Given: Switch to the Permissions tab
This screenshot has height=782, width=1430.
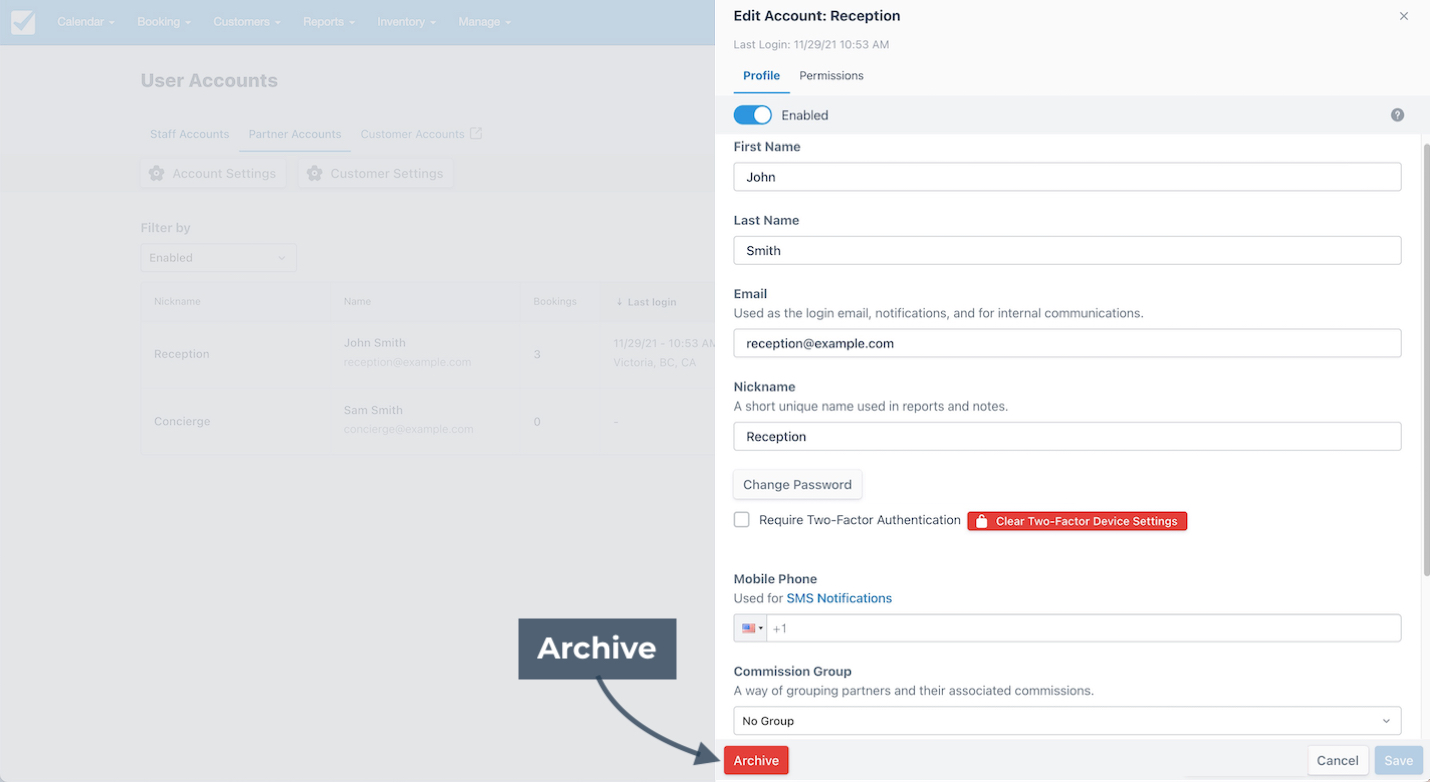Looking at the screenshot, I should point(831,76).
